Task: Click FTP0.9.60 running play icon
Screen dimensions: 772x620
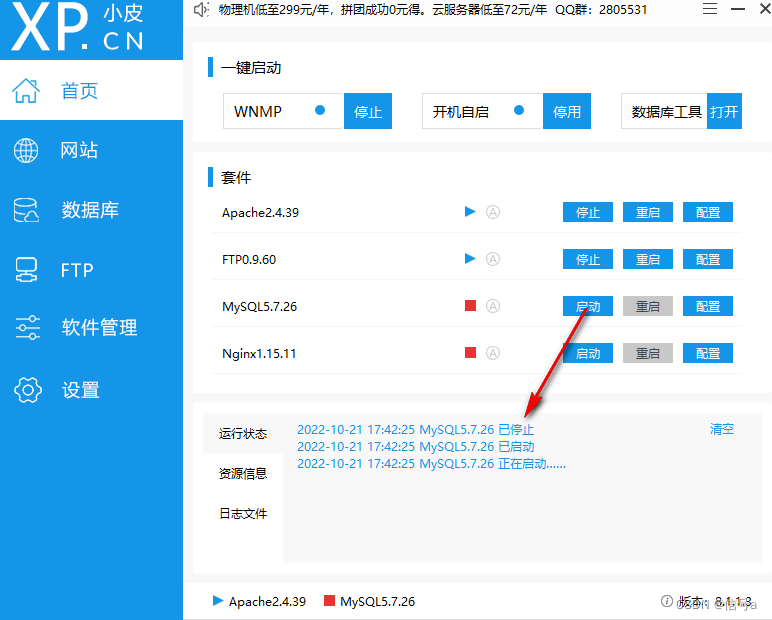Action: 470,259
